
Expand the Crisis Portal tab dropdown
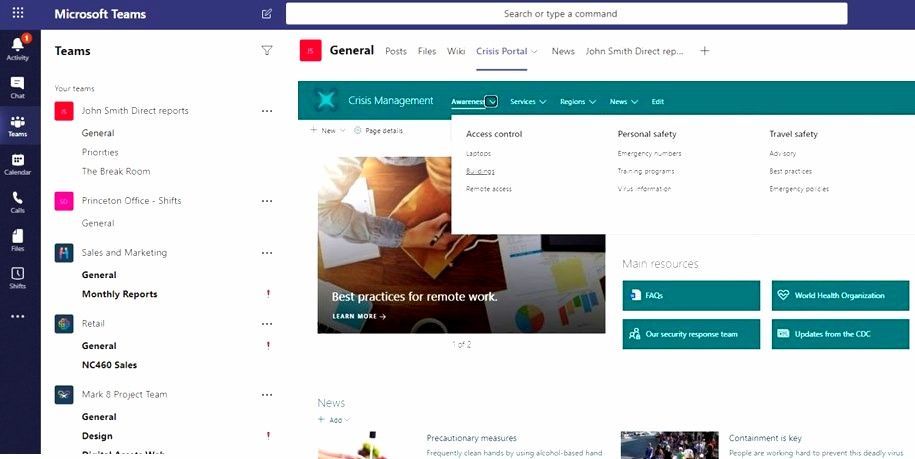pos(534,51)
